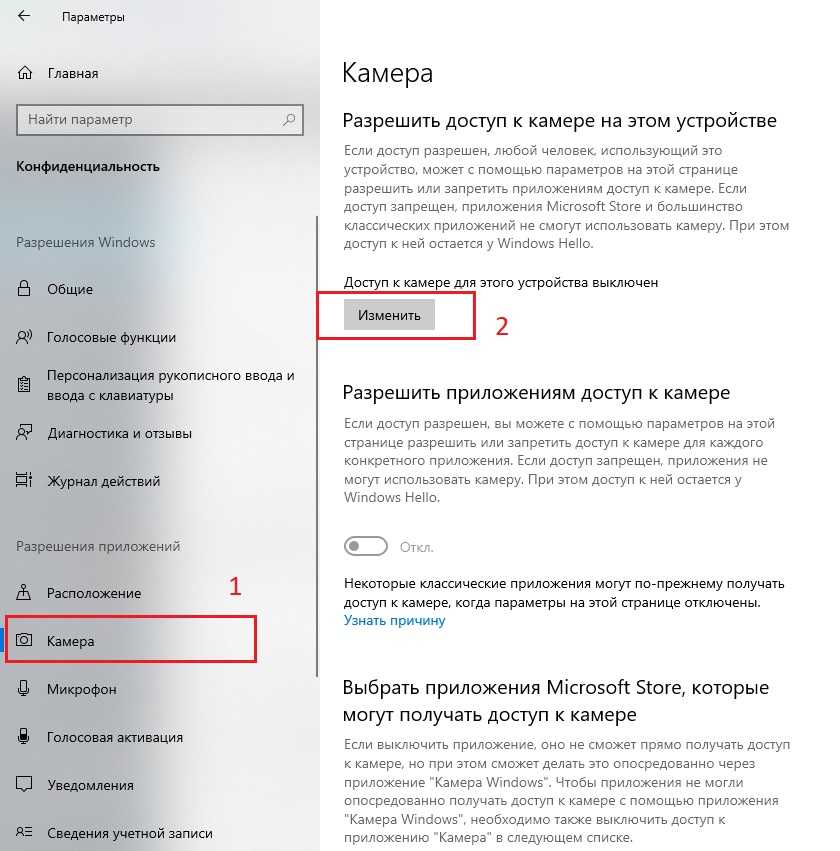
Task: Open Голосовая активация settings page
Action: click(115, 736)
